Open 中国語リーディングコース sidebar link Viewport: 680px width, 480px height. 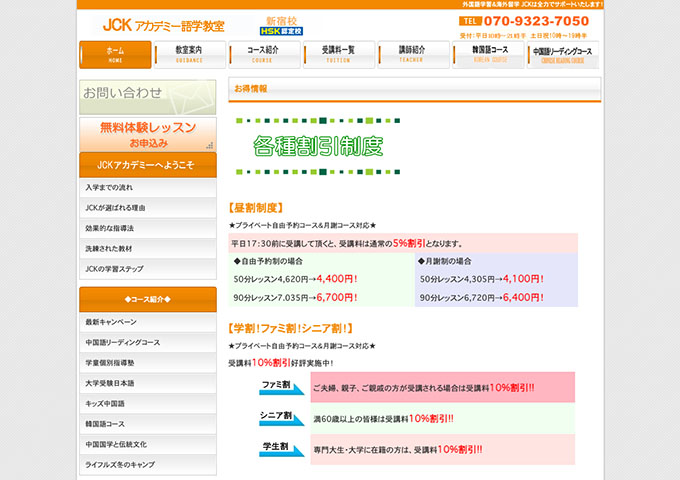148,343
